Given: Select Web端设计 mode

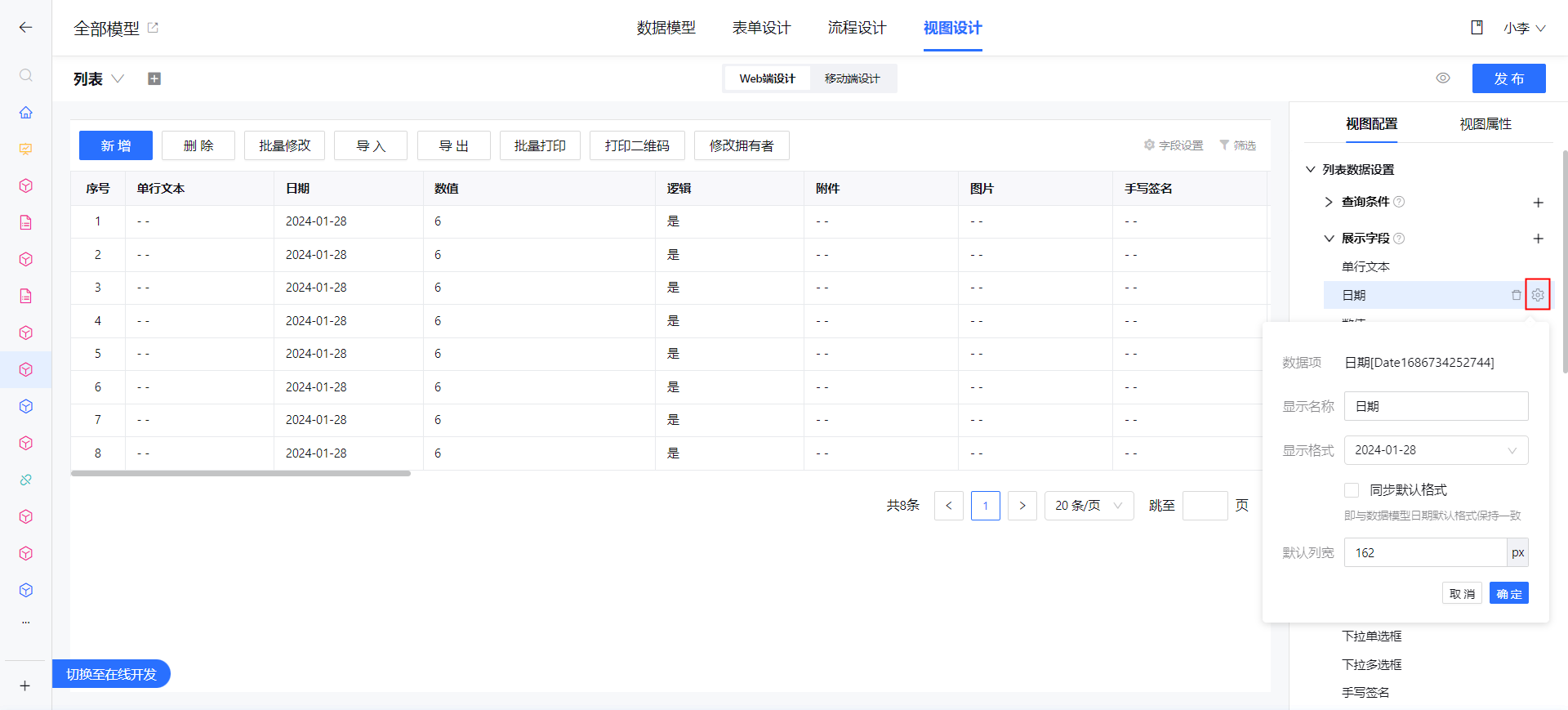Looking at the screenshot, I should (x=767, y=78).
